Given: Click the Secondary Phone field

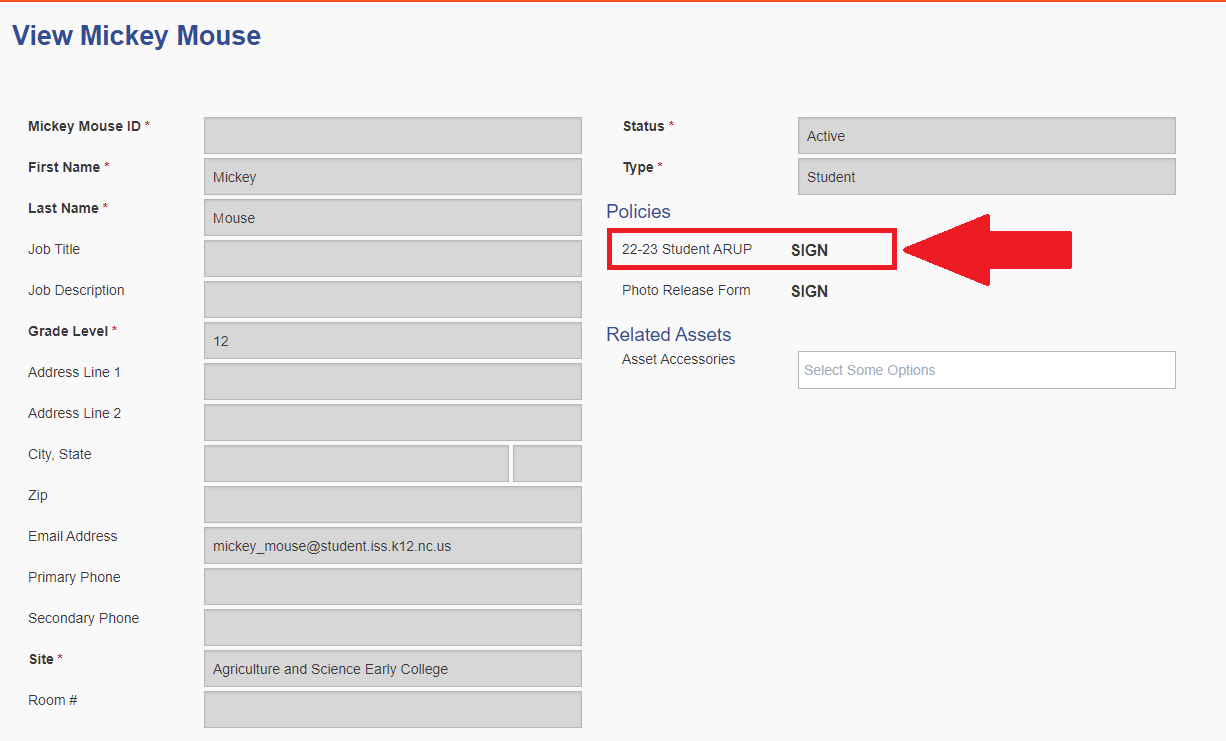Looking at the screenshot, I should click(393, 628).
